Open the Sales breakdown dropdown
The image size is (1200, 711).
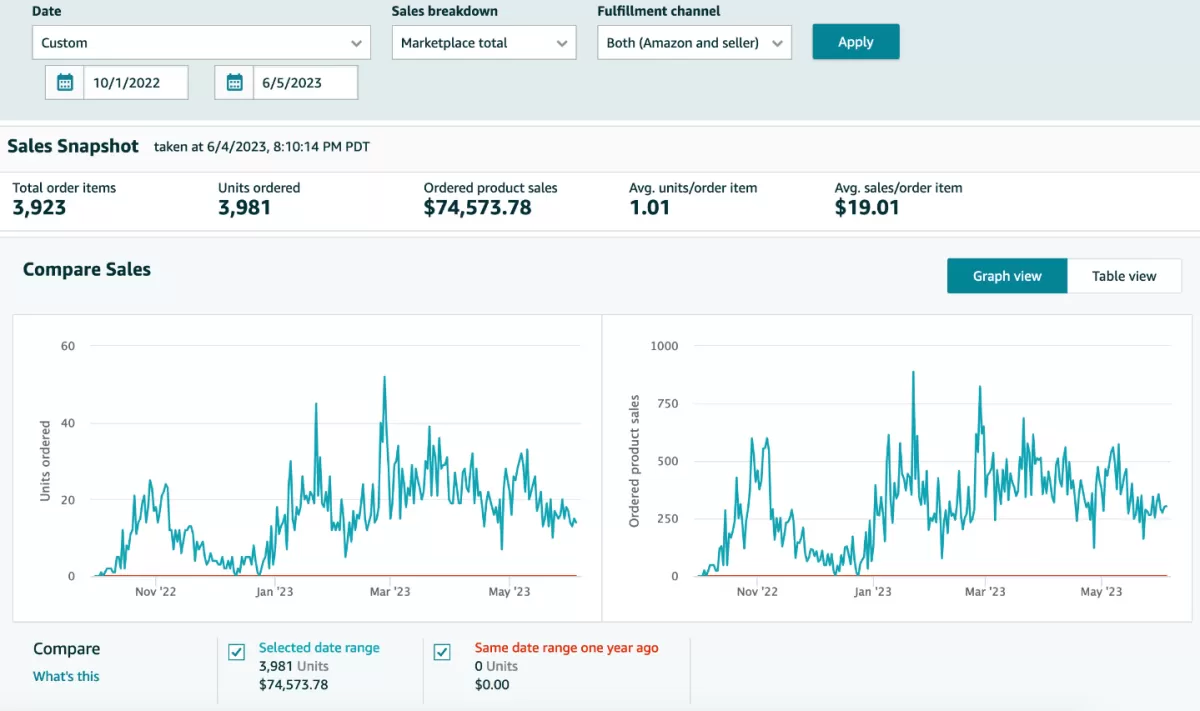pyautogui.click(x=484, y=43)
